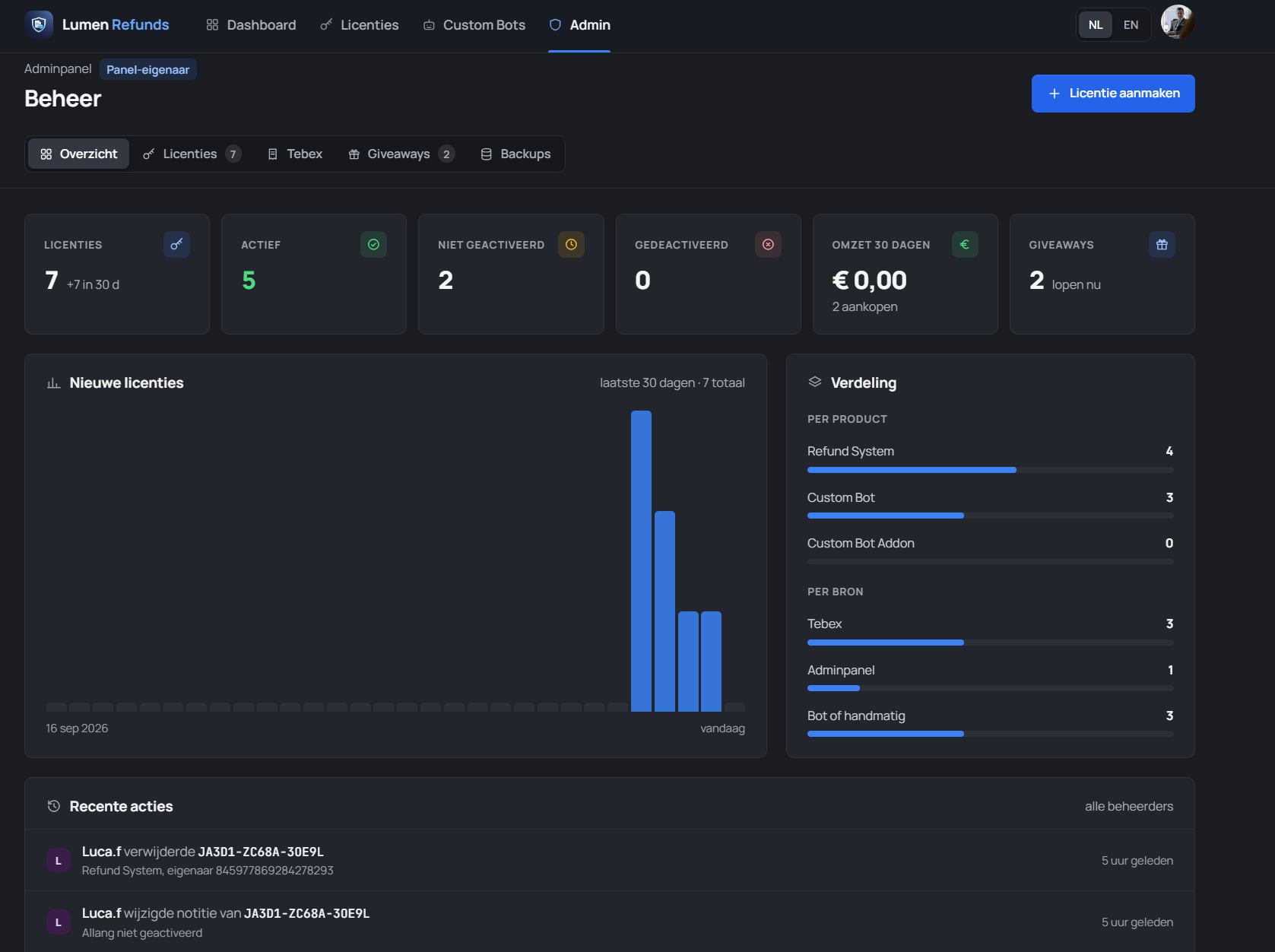Click the database icon in Backups tab
1275x952 pixels.
(487, 154)
